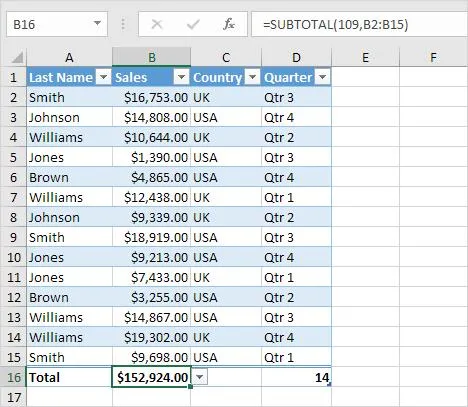Click the Enter checkmark icon in formula bar

tap(193, 24)
